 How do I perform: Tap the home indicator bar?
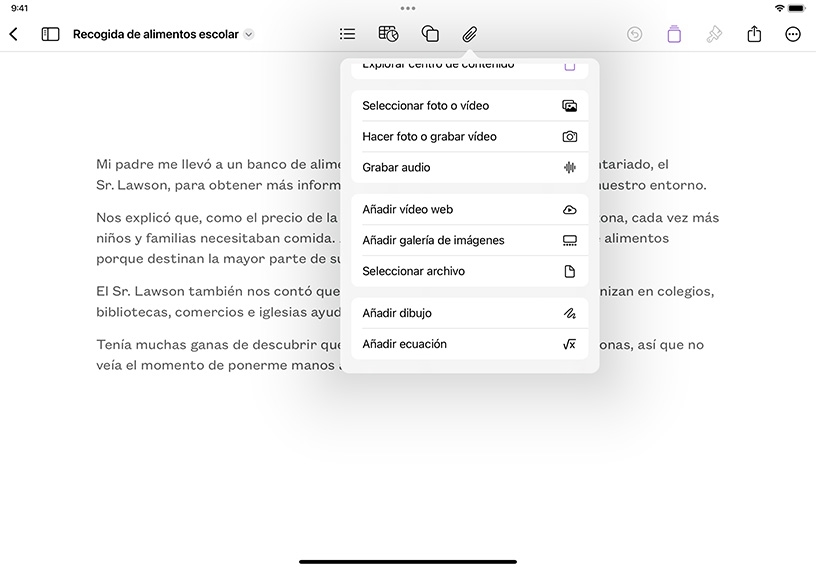coord(408,562)
